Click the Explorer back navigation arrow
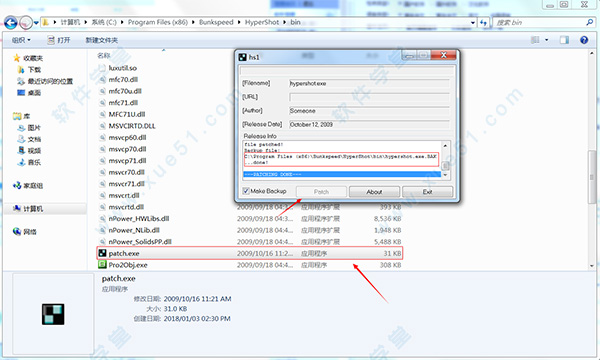The width and height of the screenshot is (600, 360). 11,23
